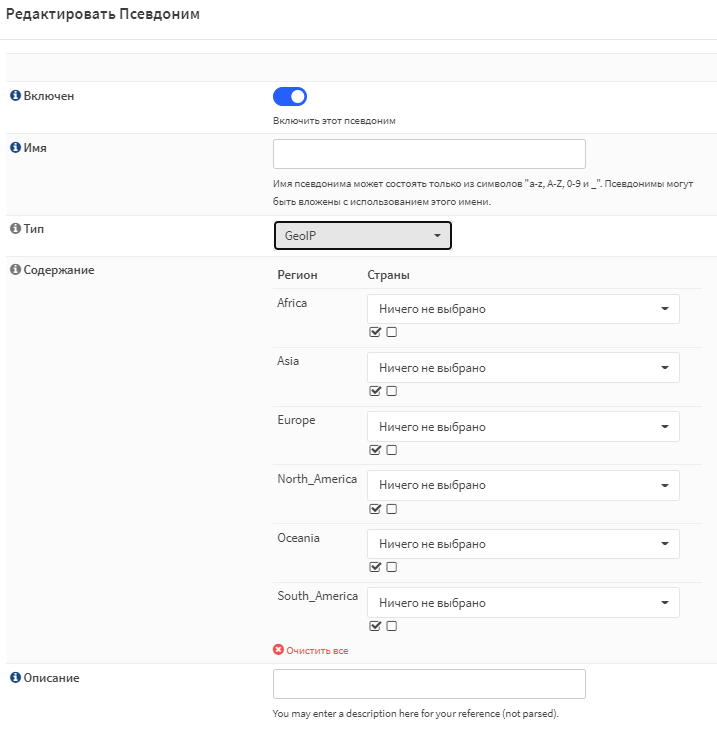The image size is (717, 737).
Task: Click info icon beside Тип label
Action: [x=16, y=228]
